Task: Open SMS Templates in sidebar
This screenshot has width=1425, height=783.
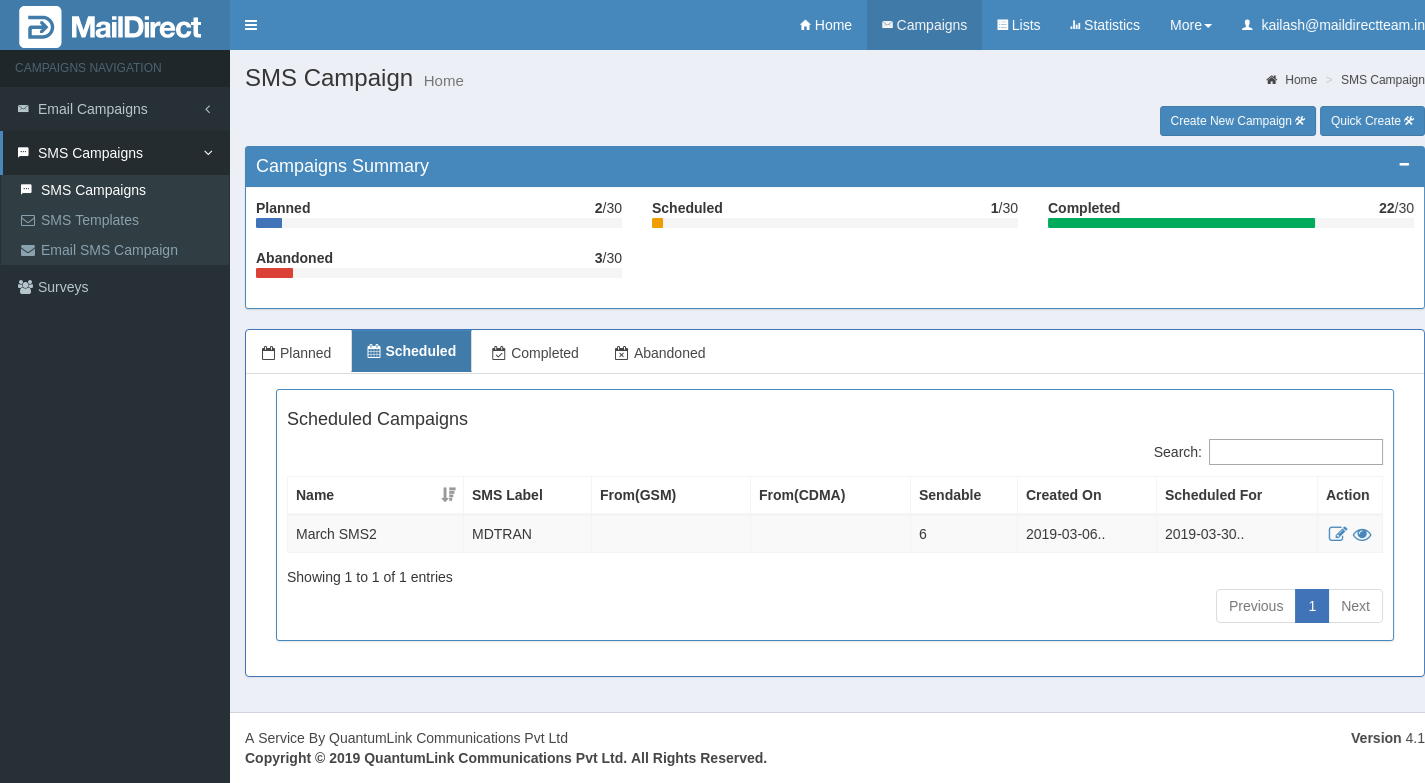Action: click(x=89, y=220)
